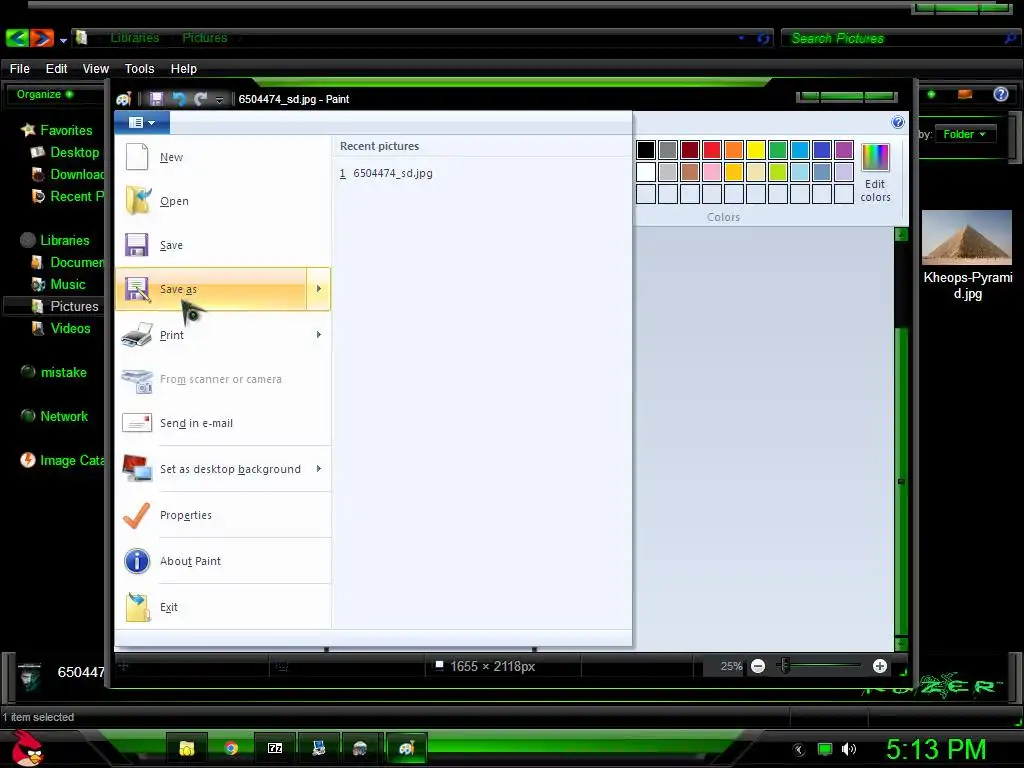Click the Edit colors rainbow icon
Image resolution: width=1024 pixels, height=768 pixels.
[x=875, y=158]
